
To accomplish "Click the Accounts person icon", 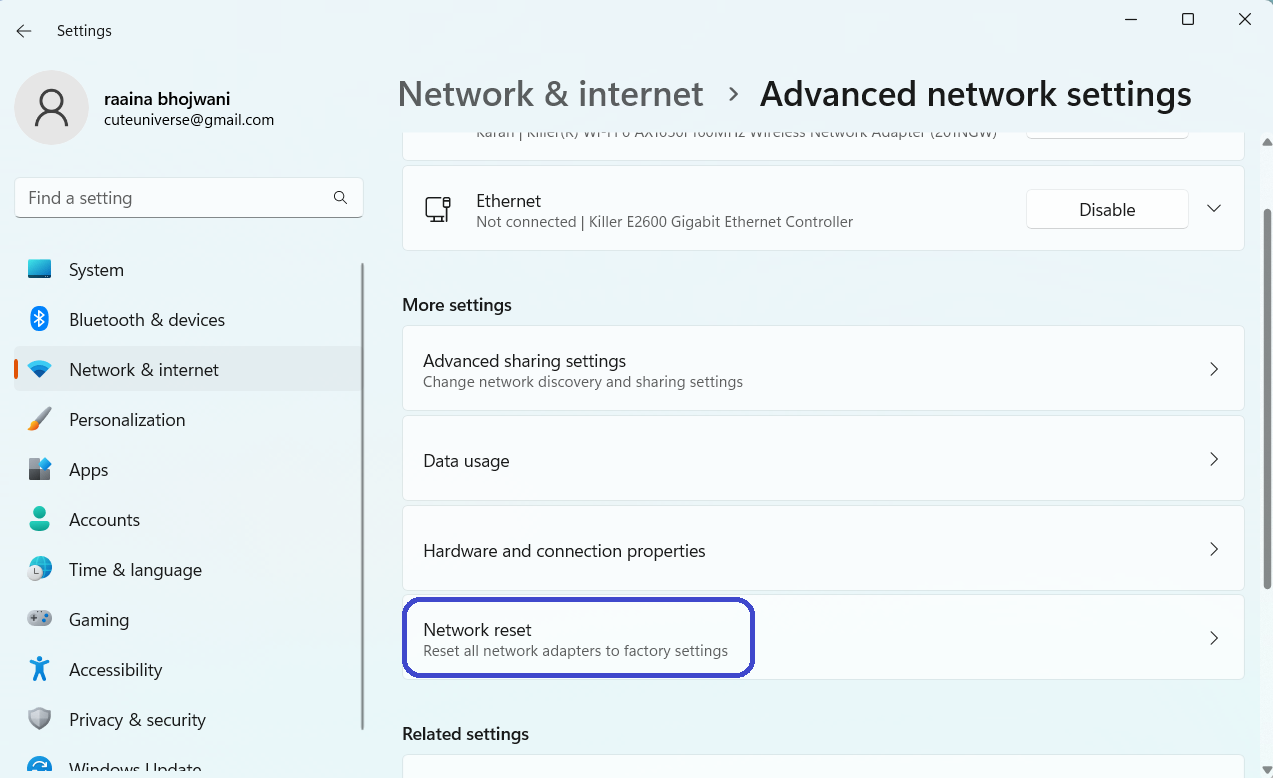I will pos(39,519).
